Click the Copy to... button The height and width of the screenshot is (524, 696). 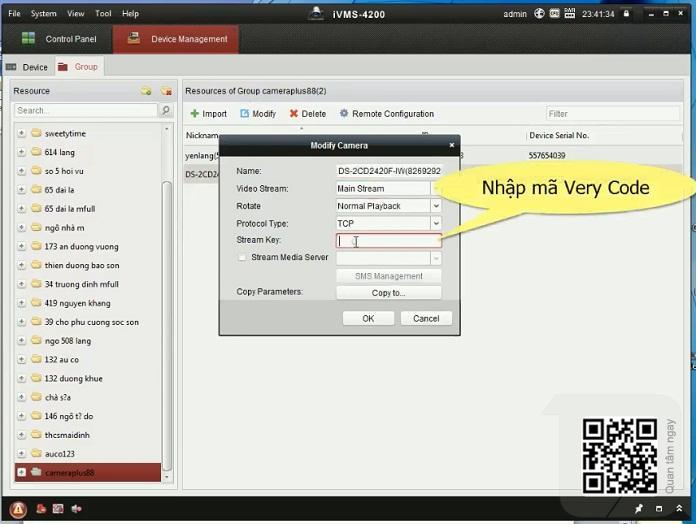[388, 293]
